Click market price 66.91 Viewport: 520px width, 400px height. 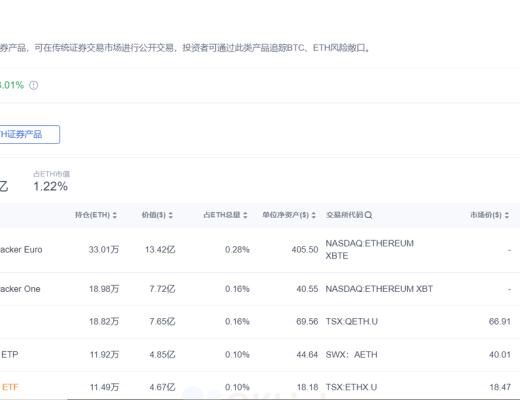(x=500, y=321)
